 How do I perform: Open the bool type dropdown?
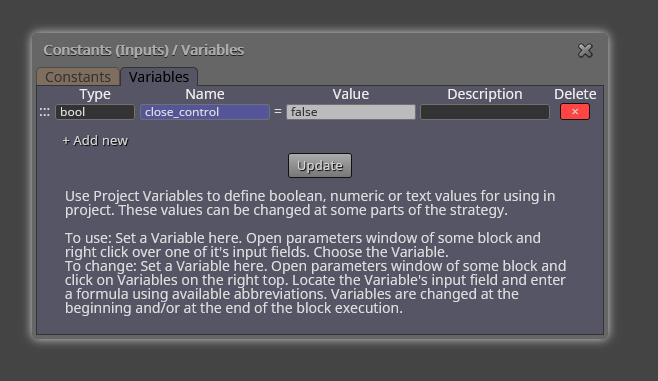(95, 112)
